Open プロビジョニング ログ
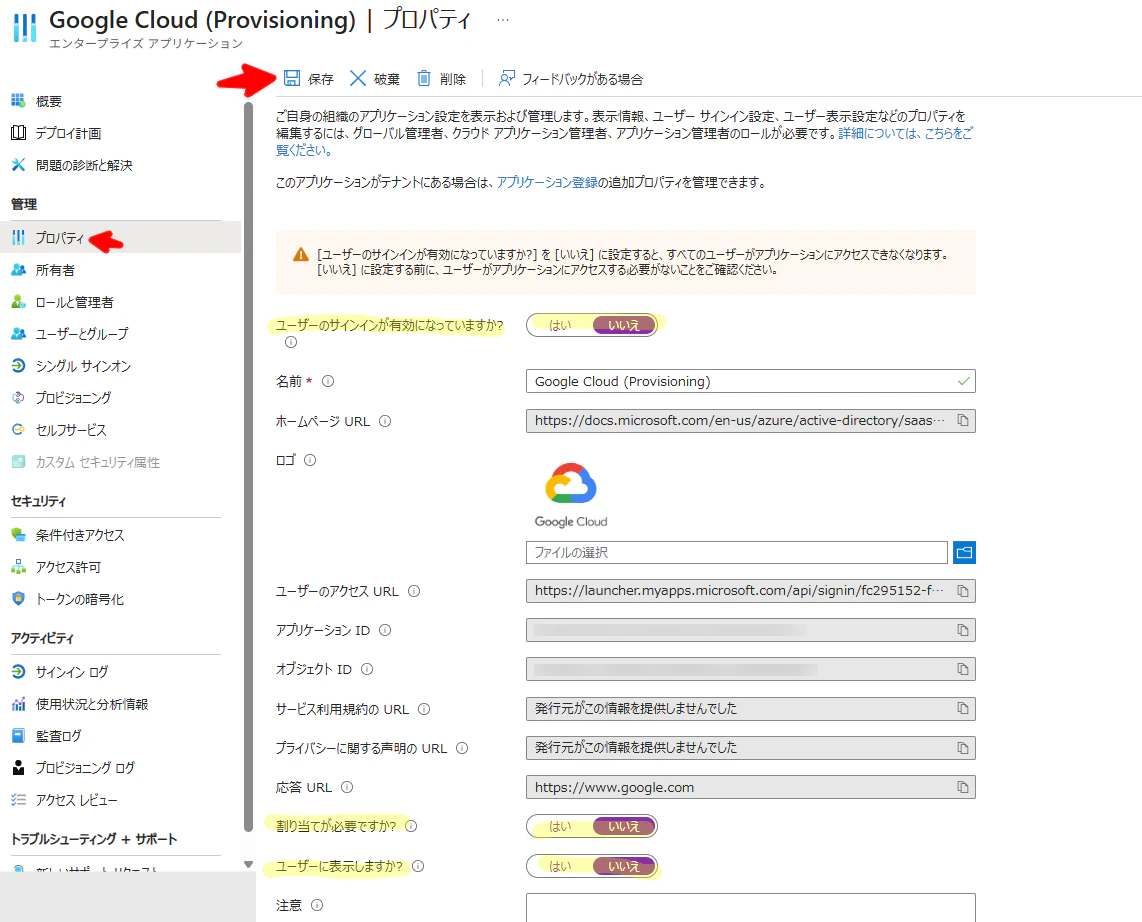 click(x=85, y=768)
